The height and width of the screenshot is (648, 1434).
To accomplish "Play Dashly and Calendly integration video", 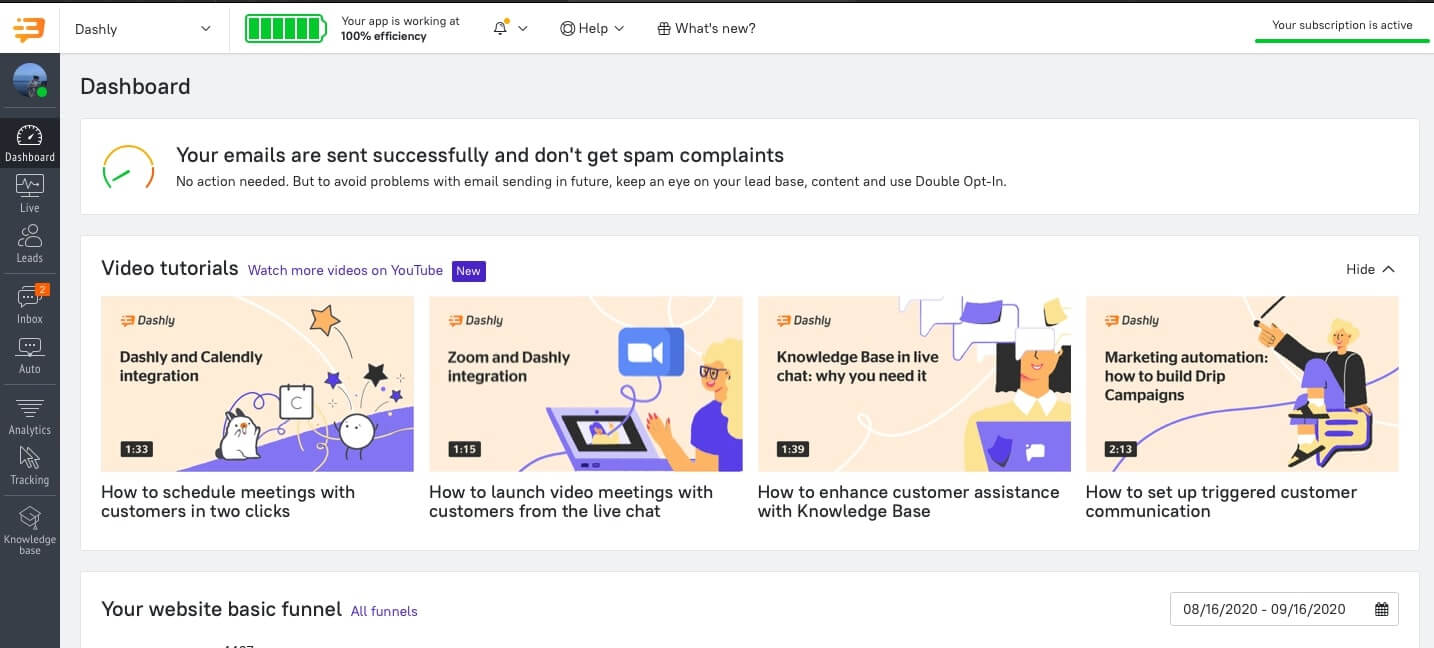I will coord(257,383).
